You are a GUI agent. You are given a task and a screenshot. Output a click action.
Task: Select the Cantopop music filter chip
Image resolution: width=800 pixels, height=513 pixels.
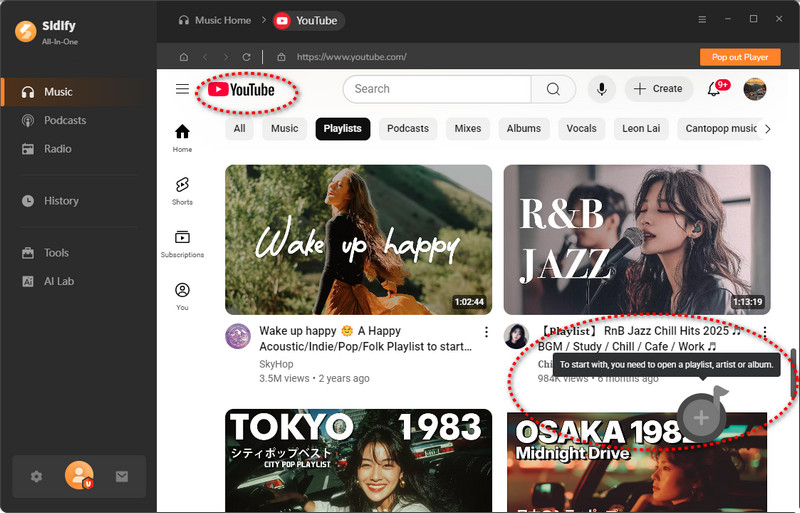point(719,129)
